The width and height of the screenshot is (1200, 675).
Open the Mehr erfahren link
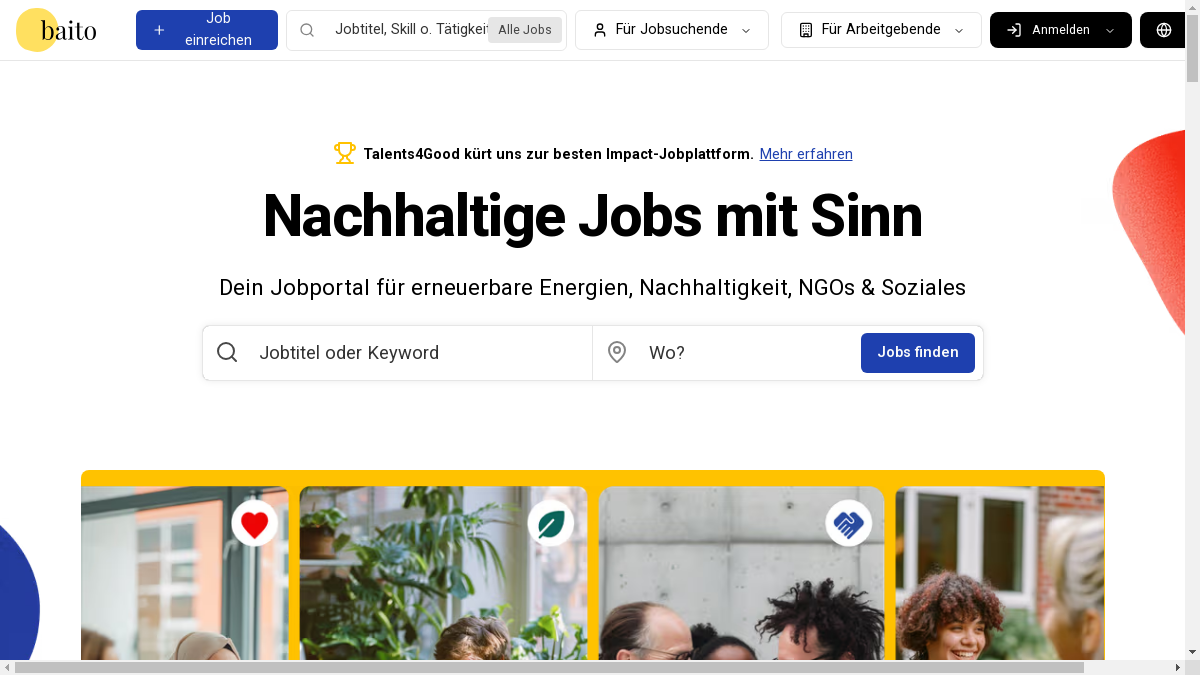pos(806,154)
